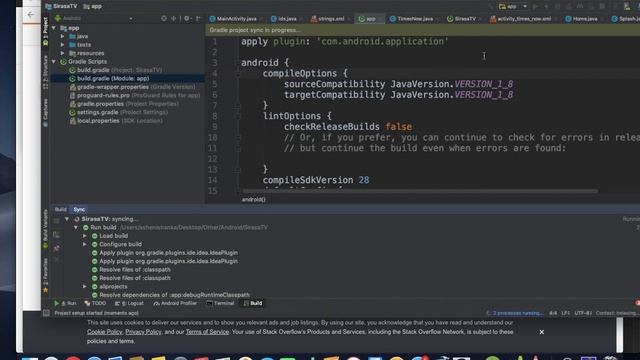Open the TODO tool window
The height and width of the screenshot is (360, 640).
point(95,303)
